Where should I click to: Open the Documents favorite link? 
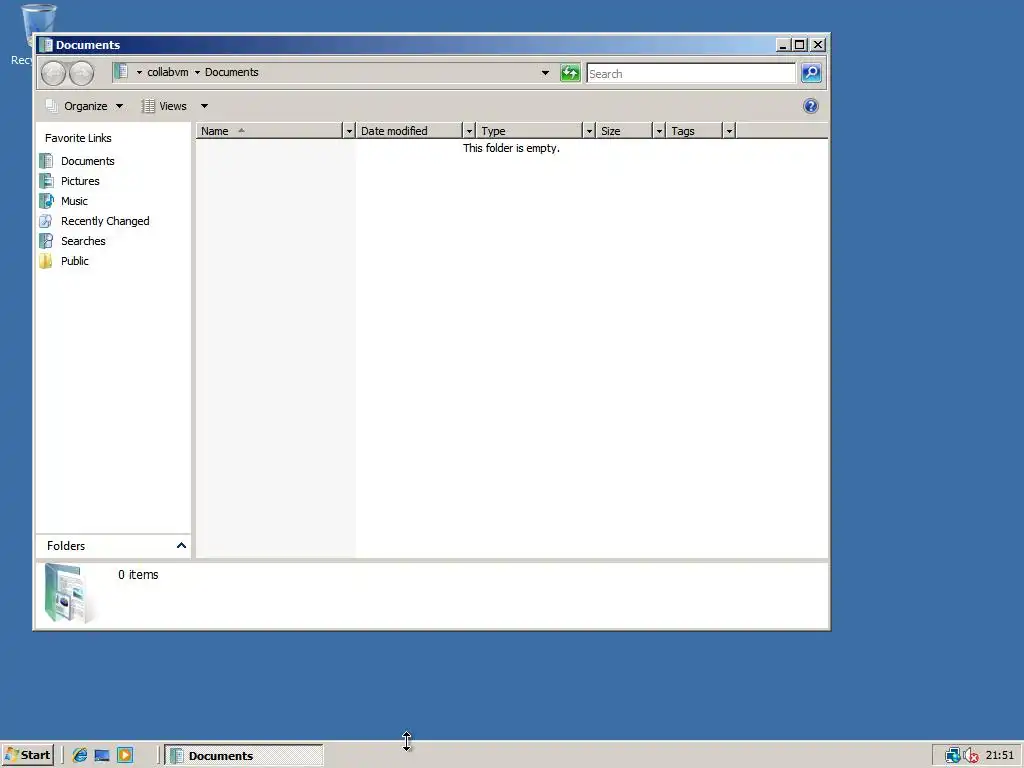[x=88, y=161]
